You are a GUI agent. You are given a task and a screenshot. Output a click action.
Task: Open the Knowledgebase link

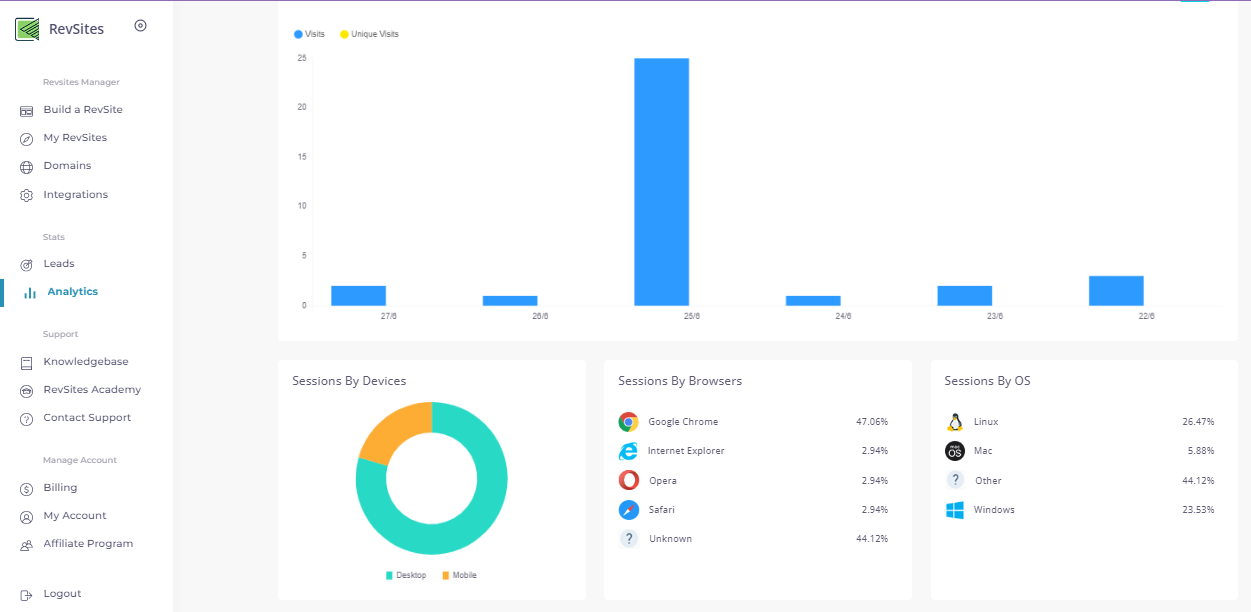tap(85, 362)
